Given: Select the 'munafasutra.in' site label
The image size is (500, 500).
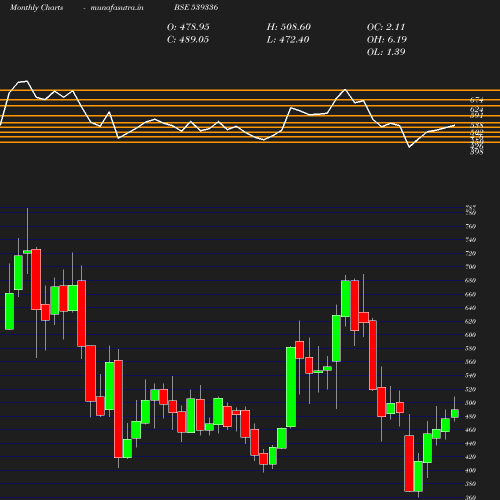Looking at the screenshot, I should click(x=117, y=7).
